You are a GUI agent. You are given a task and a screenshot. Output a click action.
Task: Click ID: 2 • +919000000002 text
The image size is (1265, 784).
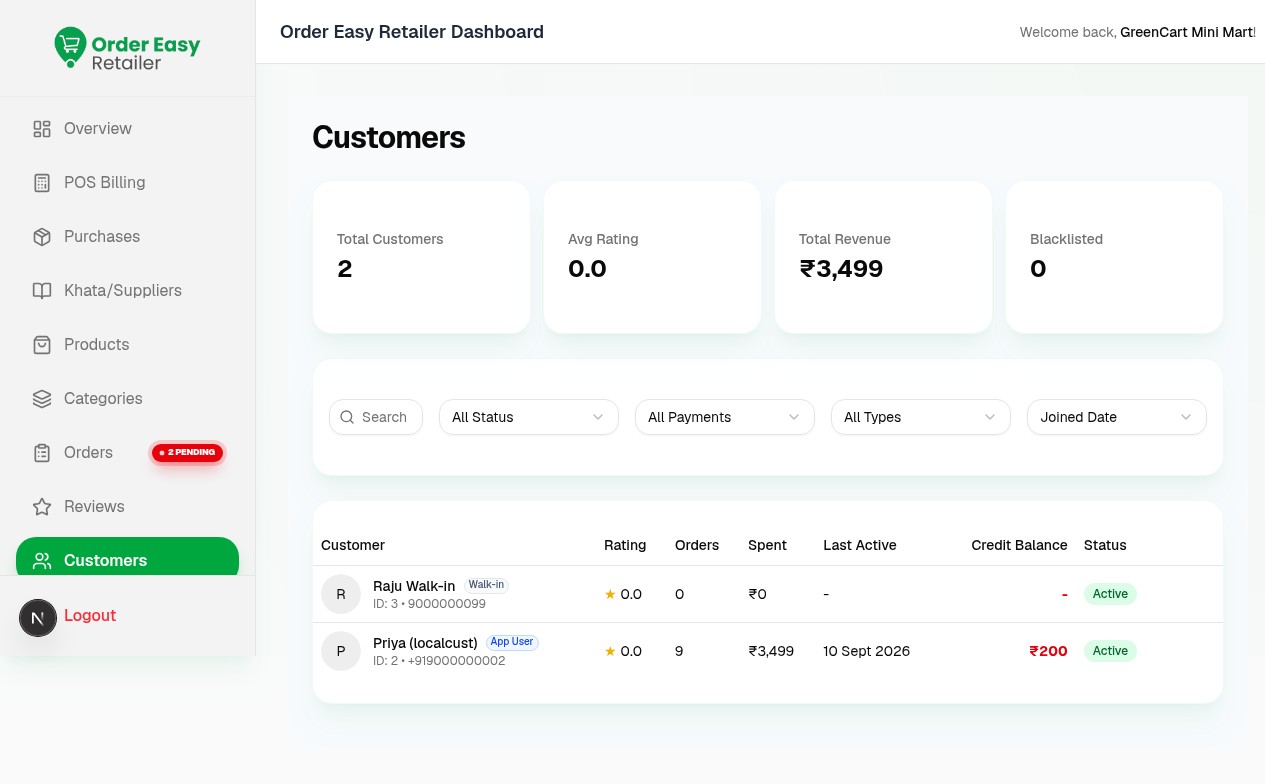(x=439, y=661)
